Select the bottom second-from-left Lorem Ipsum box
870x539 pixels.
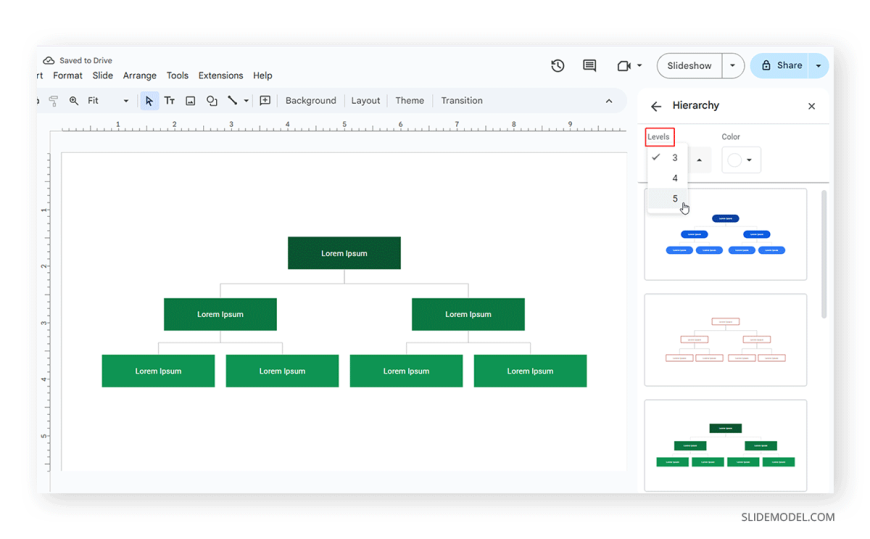(282, 371)
